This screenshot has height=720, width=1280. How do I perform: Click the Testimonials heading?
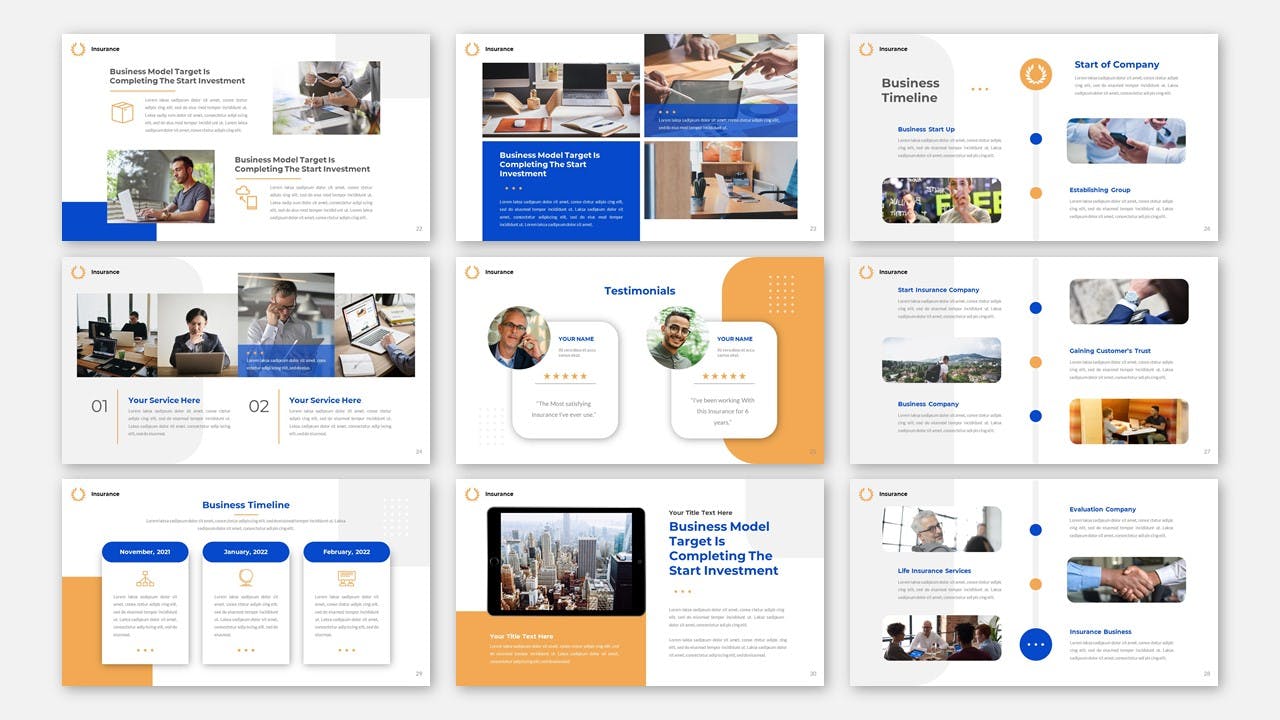[x=639, y=291]
